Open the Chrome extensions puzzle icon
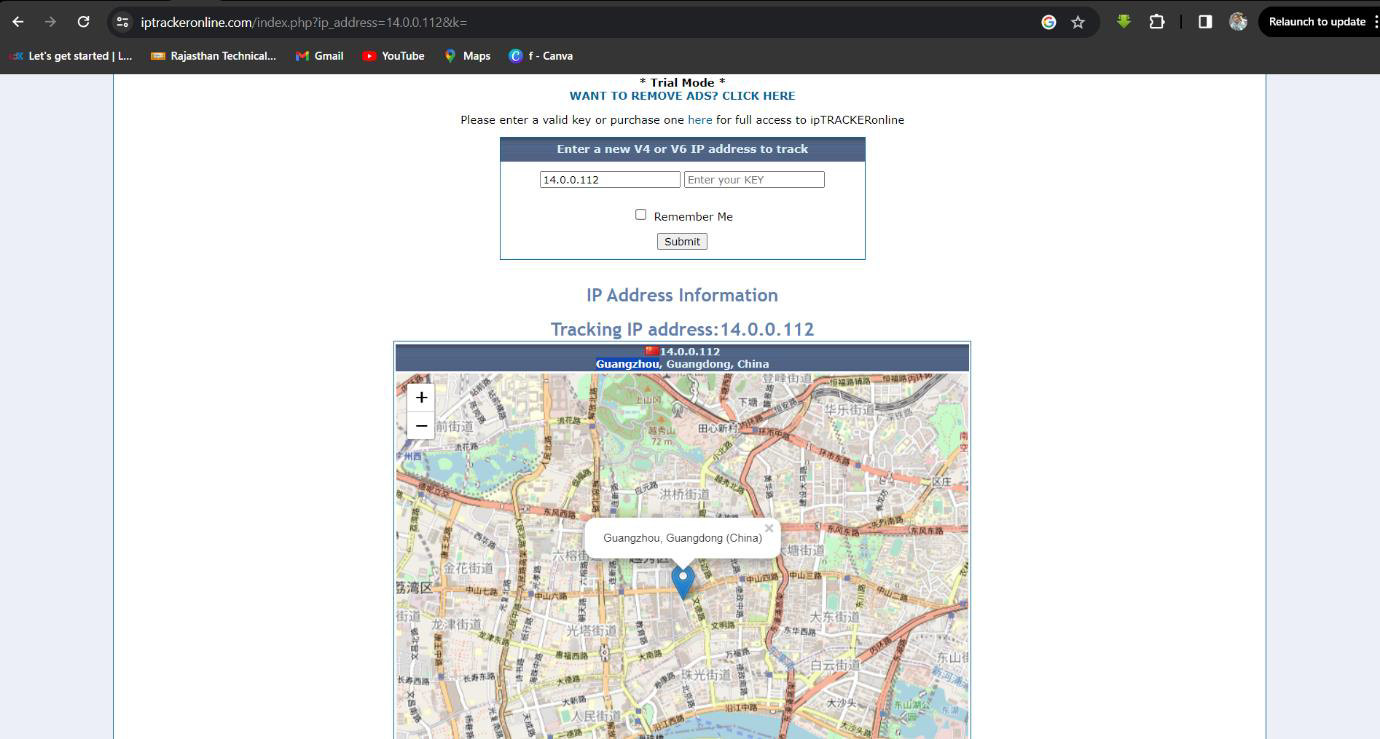Image resolution: width=1380 pixels, height=739 pixels. 1157,22
